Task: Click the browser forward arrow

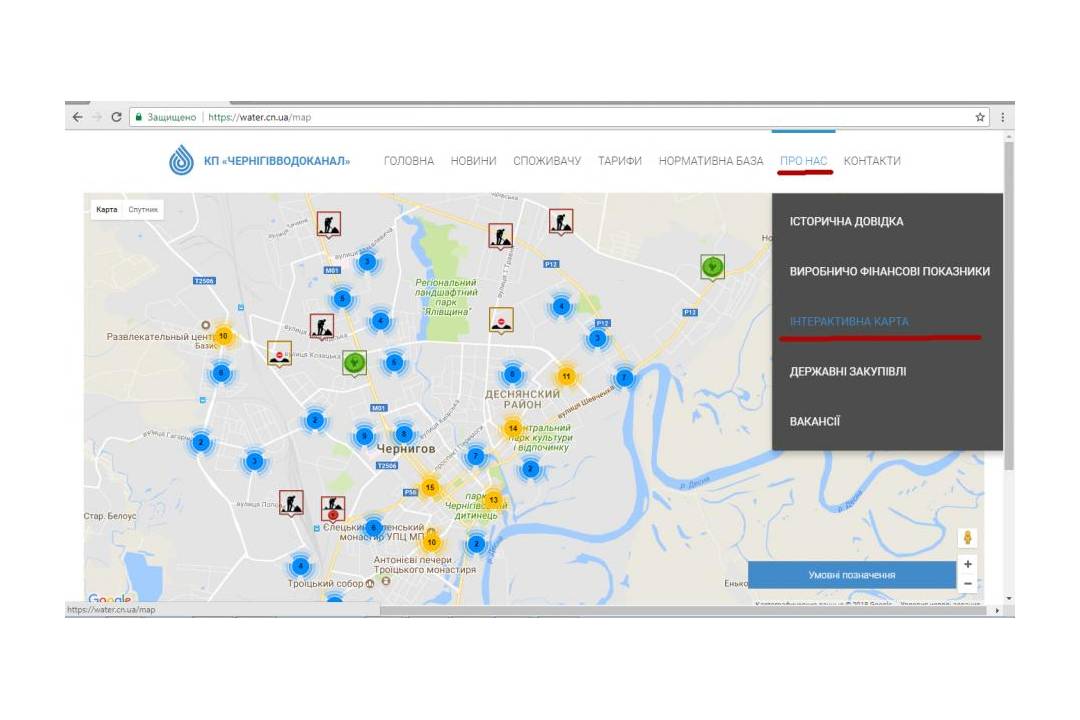Action: 97,117
